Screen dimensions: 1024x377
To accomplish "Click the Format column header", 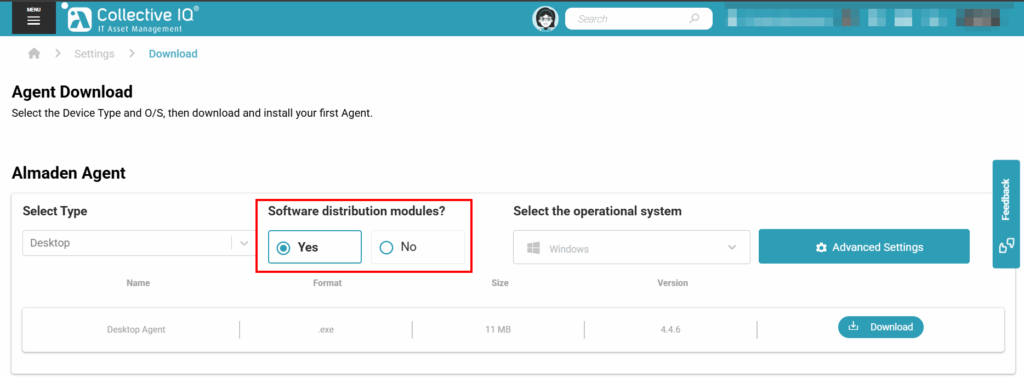I will pos(327,283).
